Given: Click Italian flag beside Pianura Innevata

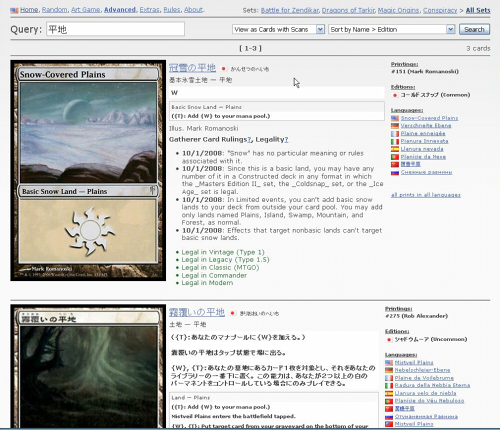Looking at the screenshot, I should coord(395,141).
